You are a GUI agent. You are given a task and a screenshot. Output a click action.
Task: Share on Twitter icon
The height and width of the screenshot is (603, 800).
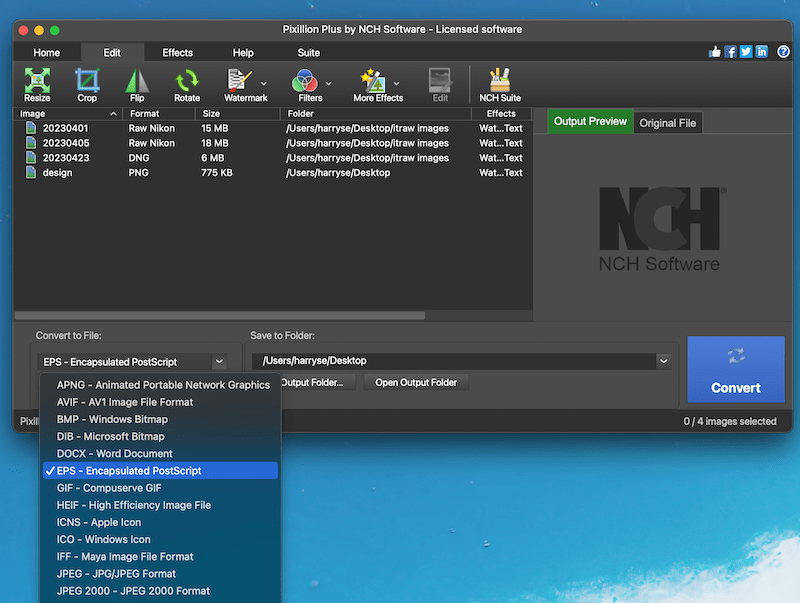[x=746, y=52]
